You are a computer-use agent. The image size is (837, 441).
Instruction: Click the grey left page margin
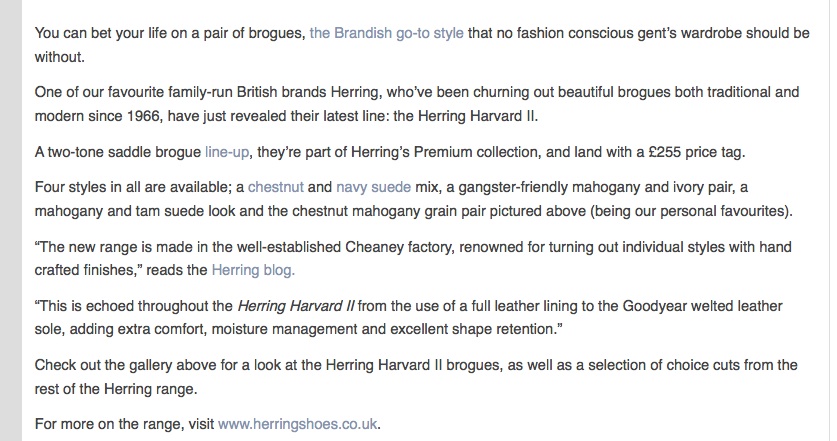click(11, 220)
